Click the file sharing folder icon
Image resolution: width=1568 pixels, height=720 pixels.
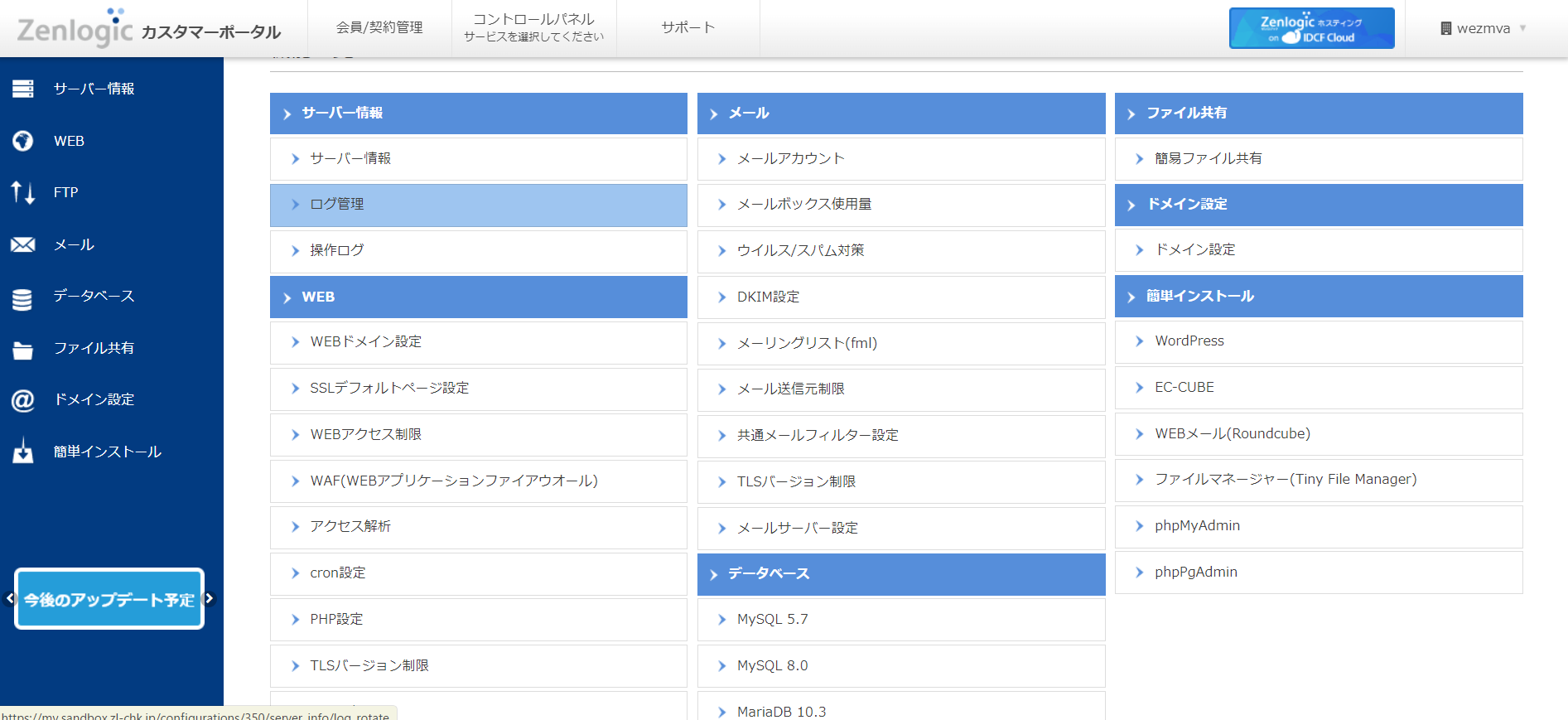(x=23, y=350)
